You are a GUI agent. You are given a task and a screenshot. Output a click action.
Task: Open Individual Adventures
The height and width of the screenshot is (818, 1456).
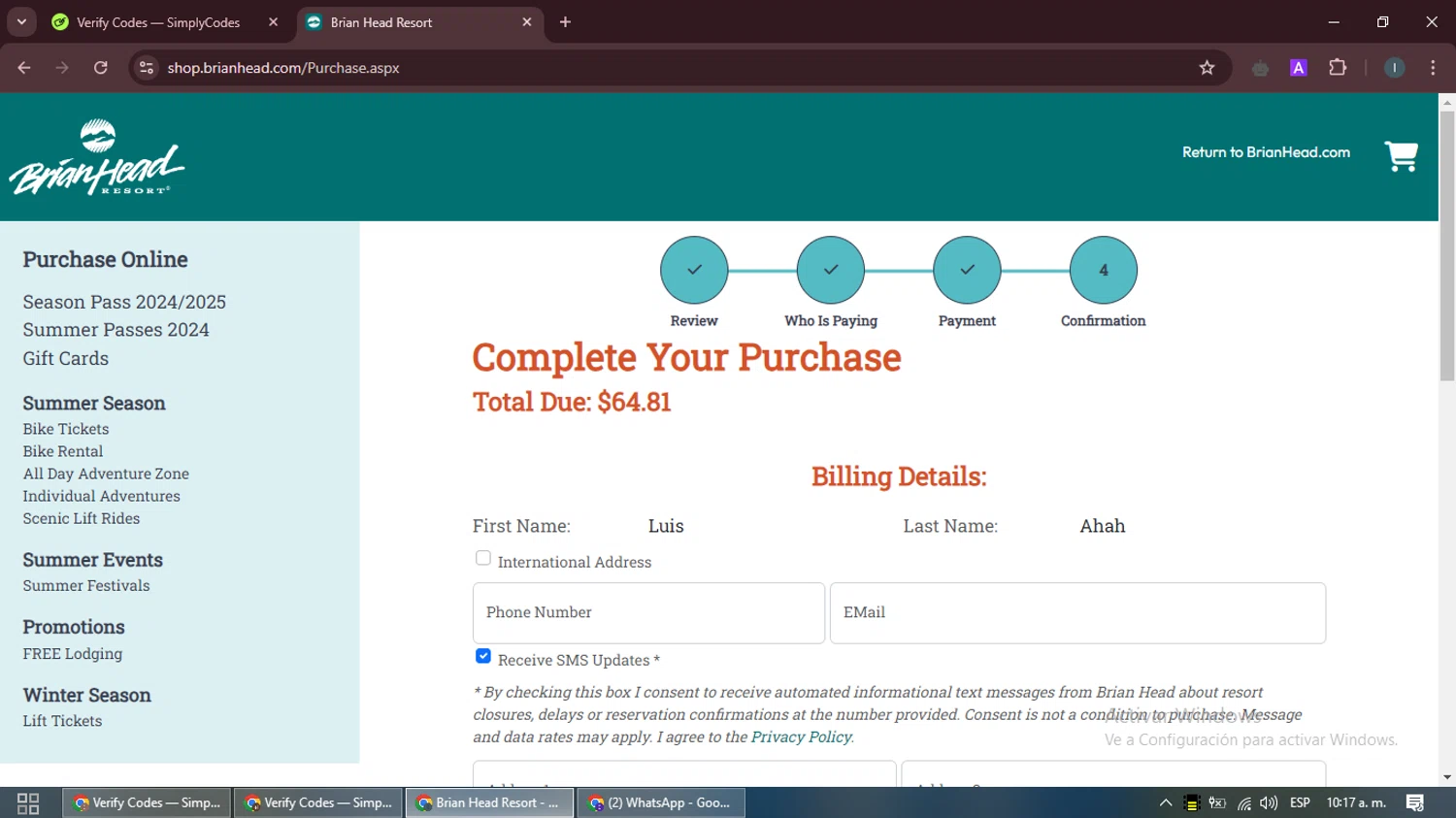point(102,496)
